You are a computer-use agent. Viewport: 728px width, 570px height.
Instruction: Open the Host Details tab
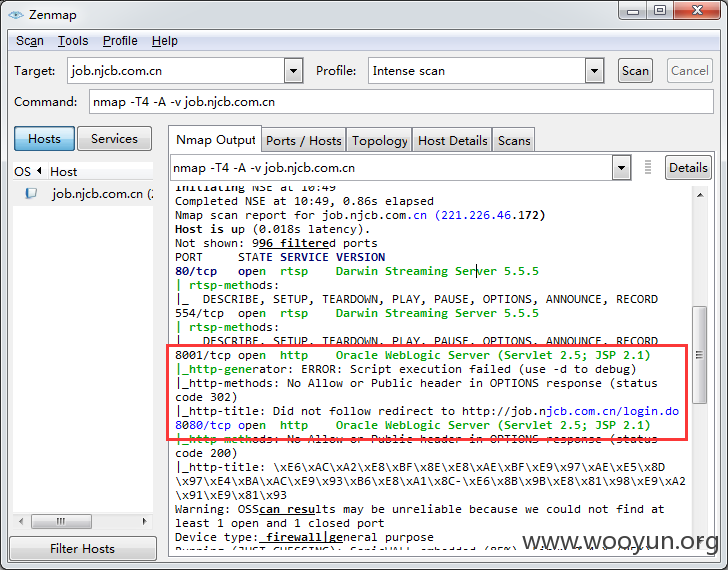pyautogui.click(x=453, y=141)
